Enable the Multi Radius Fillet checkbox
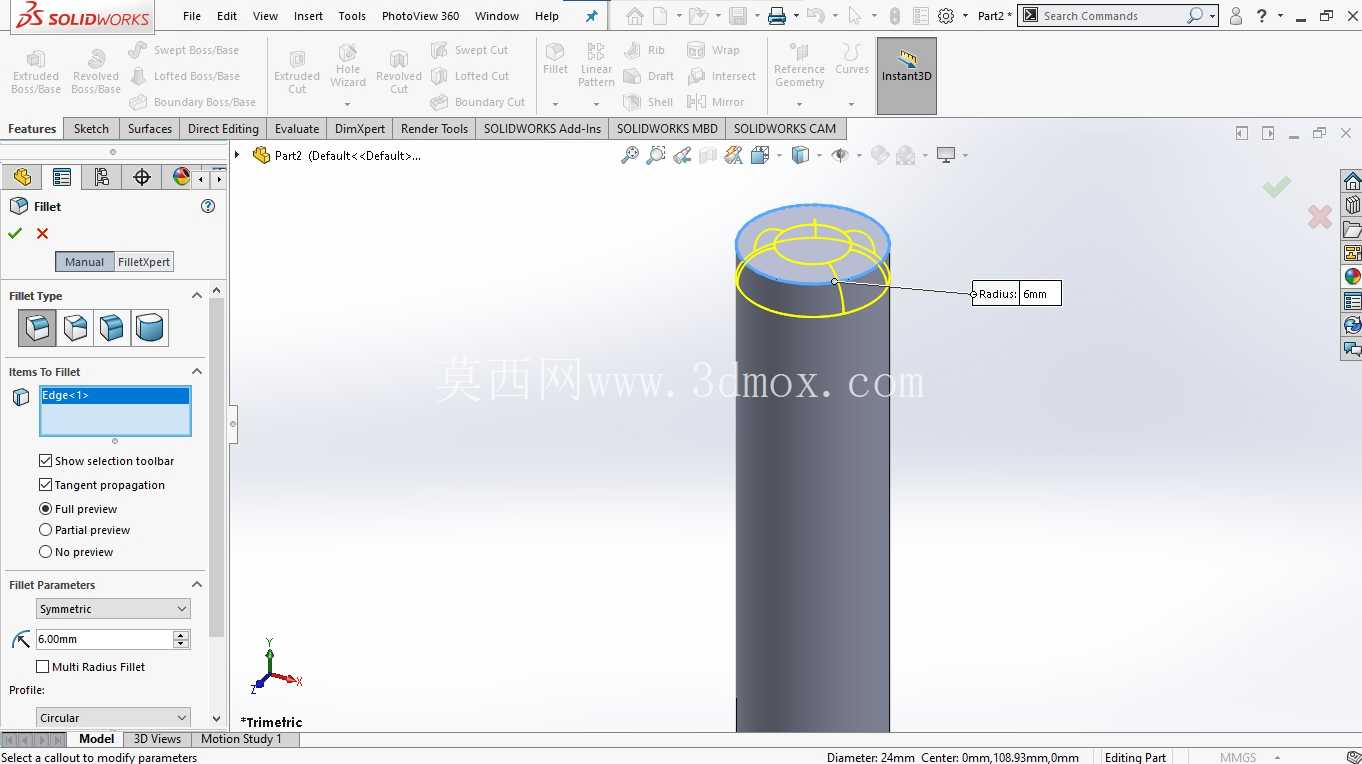Viewport: 1362px width, 764px height. 42,667
